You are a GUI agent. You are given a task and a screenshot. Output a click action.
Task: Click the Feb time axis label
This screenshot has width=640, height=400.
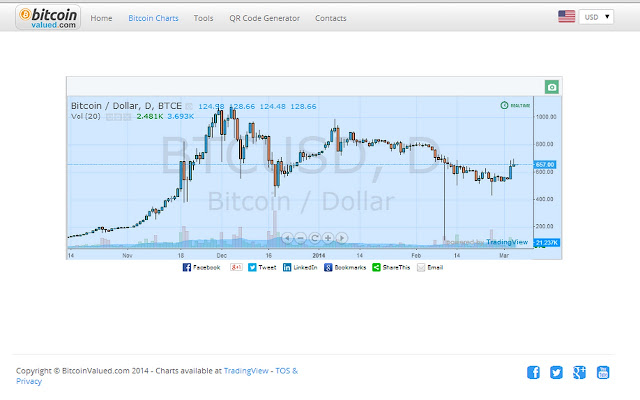click(416, 256)
